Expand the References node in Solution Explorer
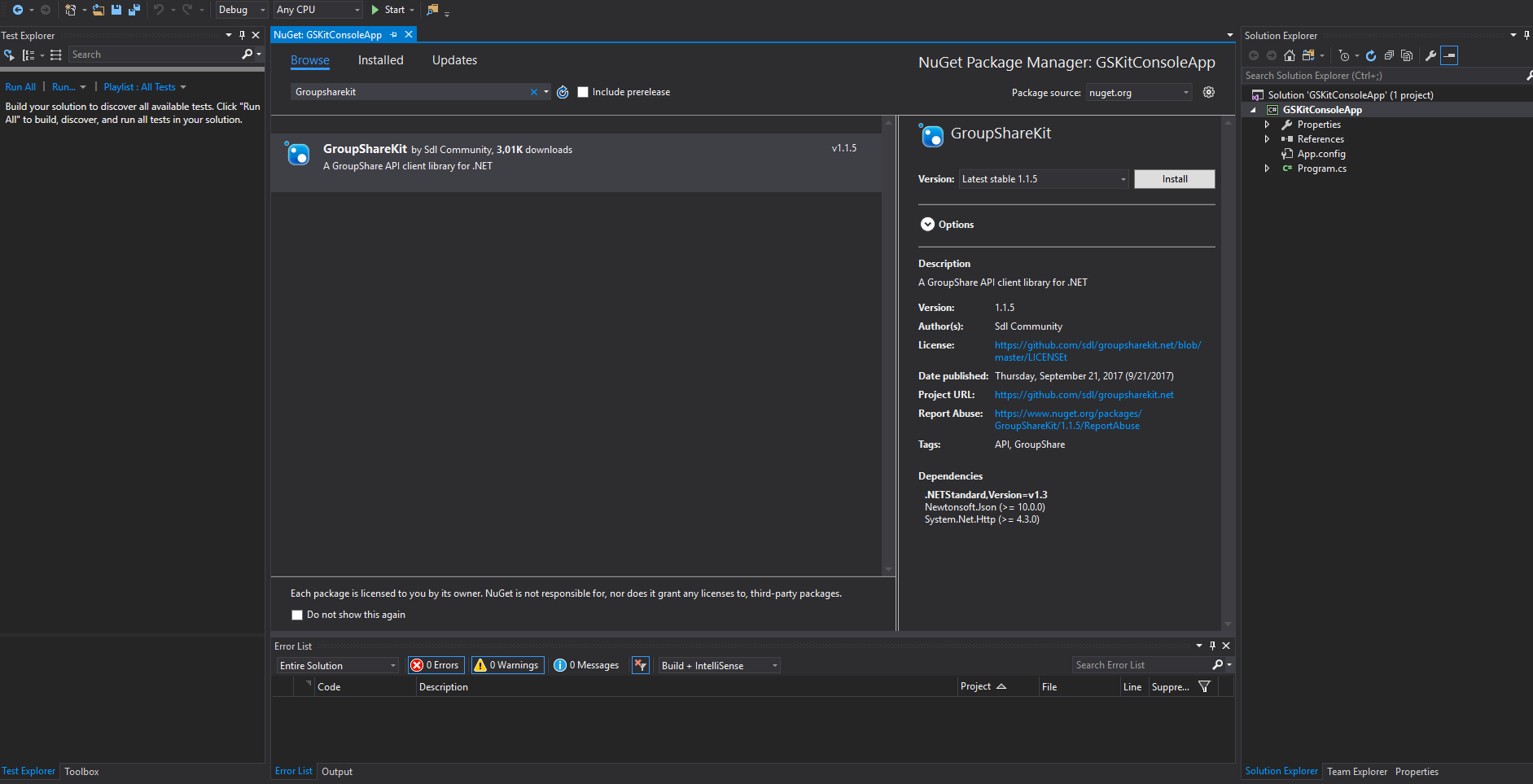 point(1267,139)
